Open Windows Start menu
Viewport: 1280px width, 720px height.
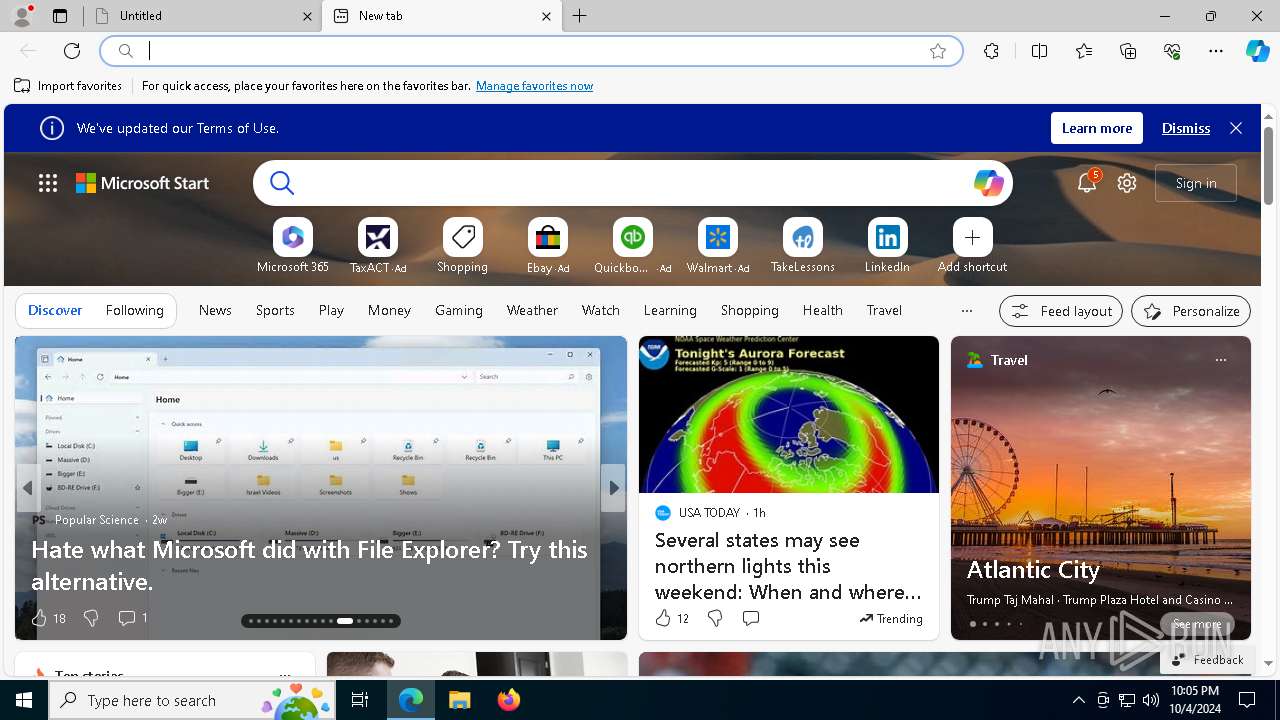tap(24, 700)
